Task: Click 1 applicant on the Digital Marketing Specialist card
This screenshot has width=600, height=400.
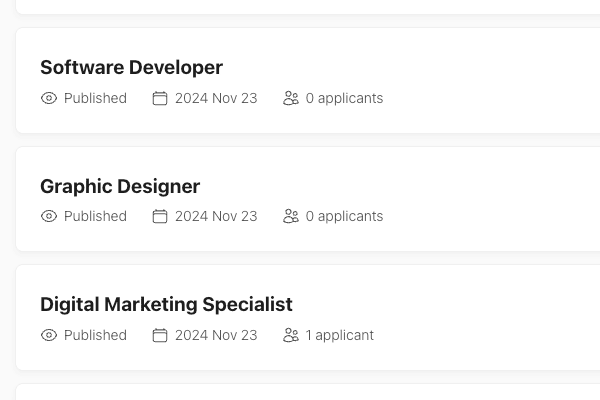Action: 339,335
